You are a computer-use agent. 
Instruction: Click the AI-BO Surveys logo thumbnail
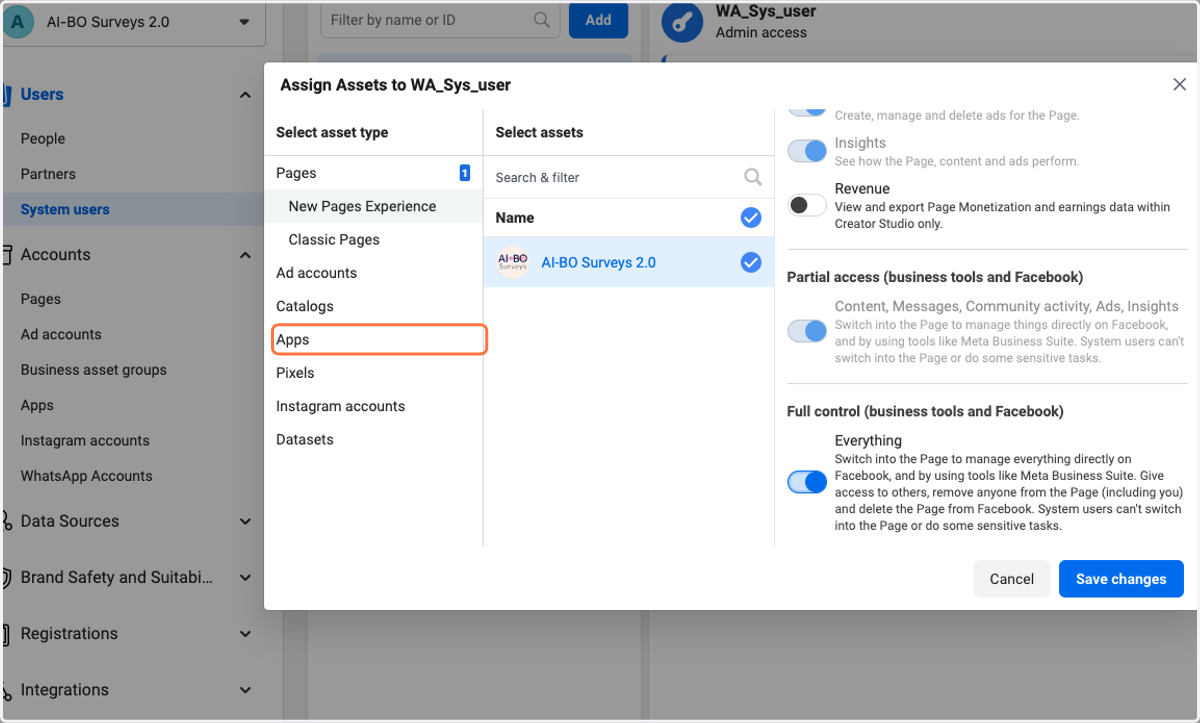coord(512,262)
